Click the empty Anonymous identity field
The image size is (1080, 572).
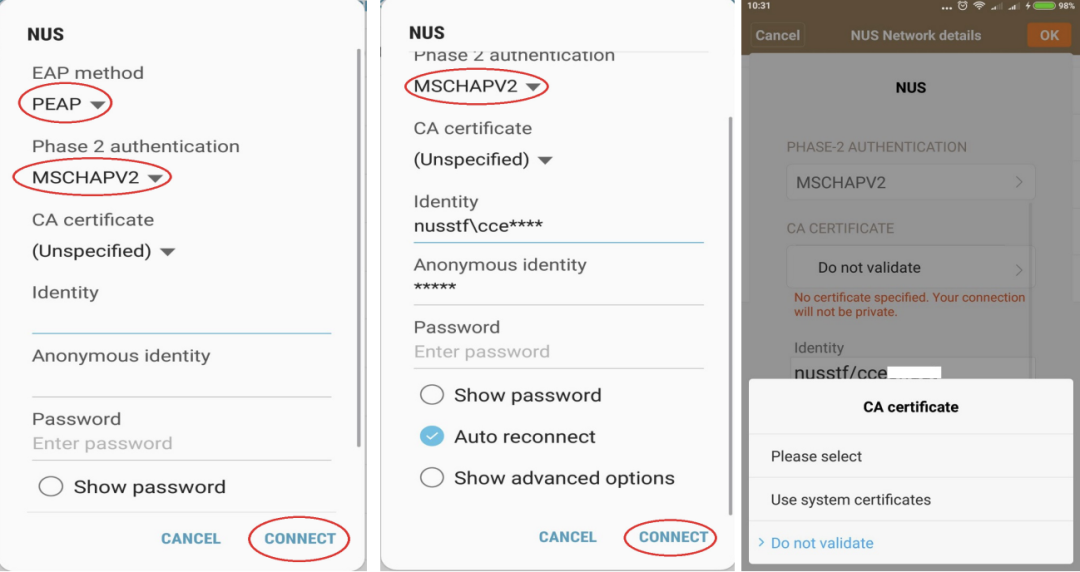[x=181, y=382]
